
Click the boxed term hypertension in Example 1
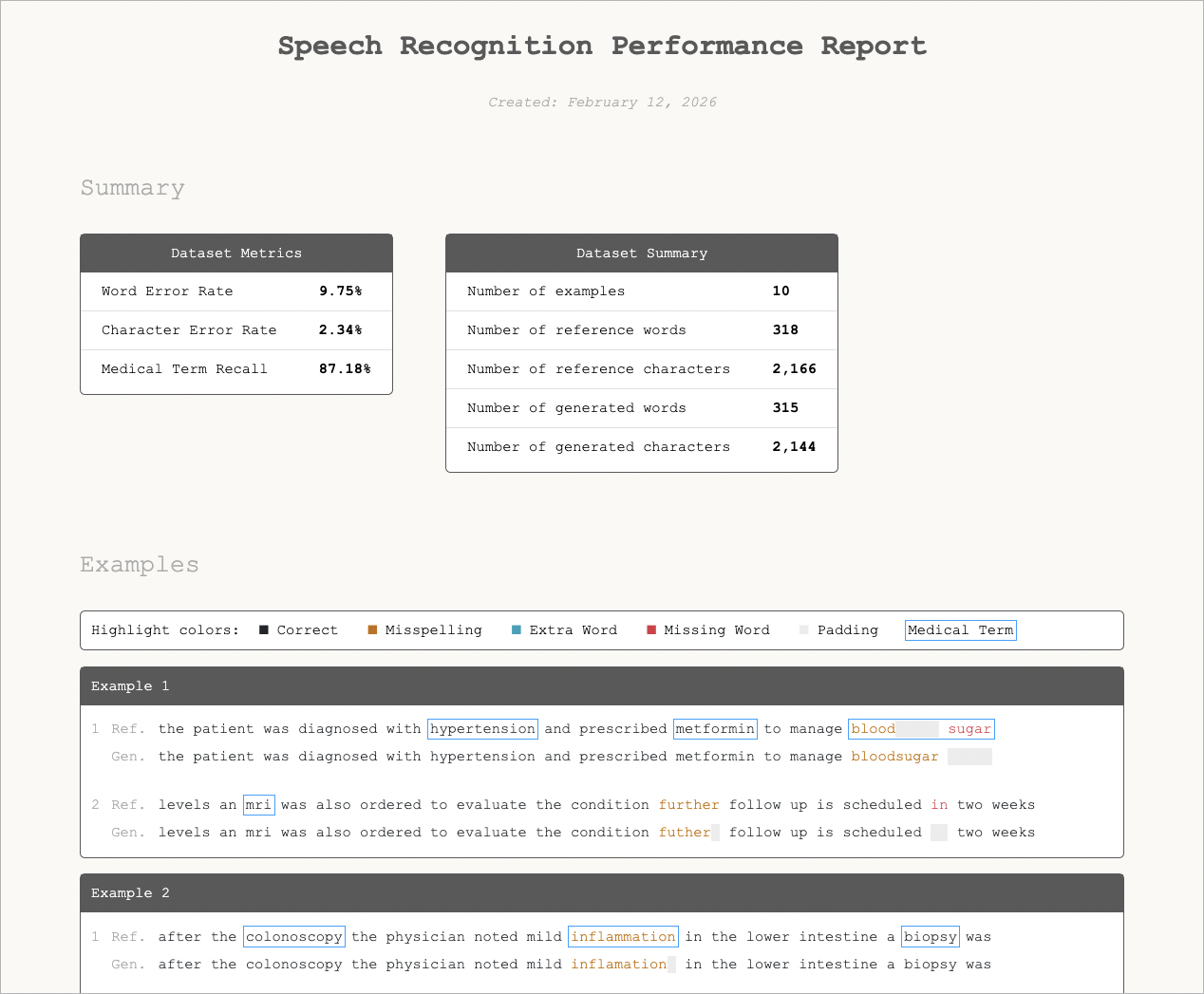[x=482, y=729]
